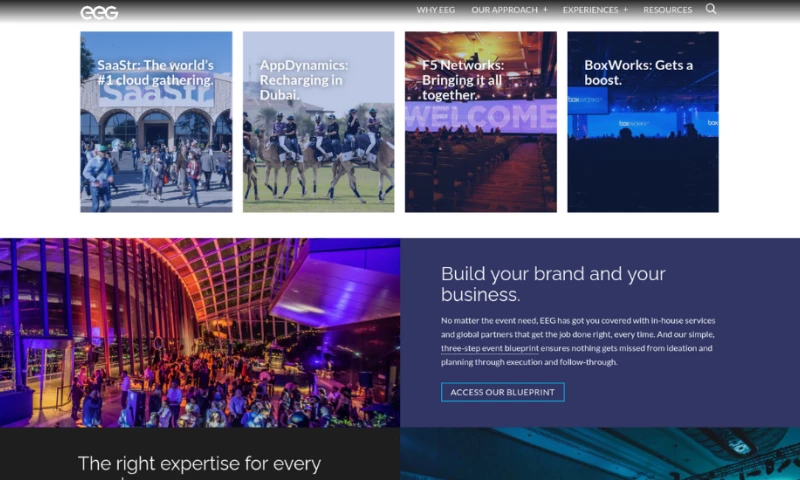
Task: Click the glass-roof evening reception photo
Action: (200, 332)
